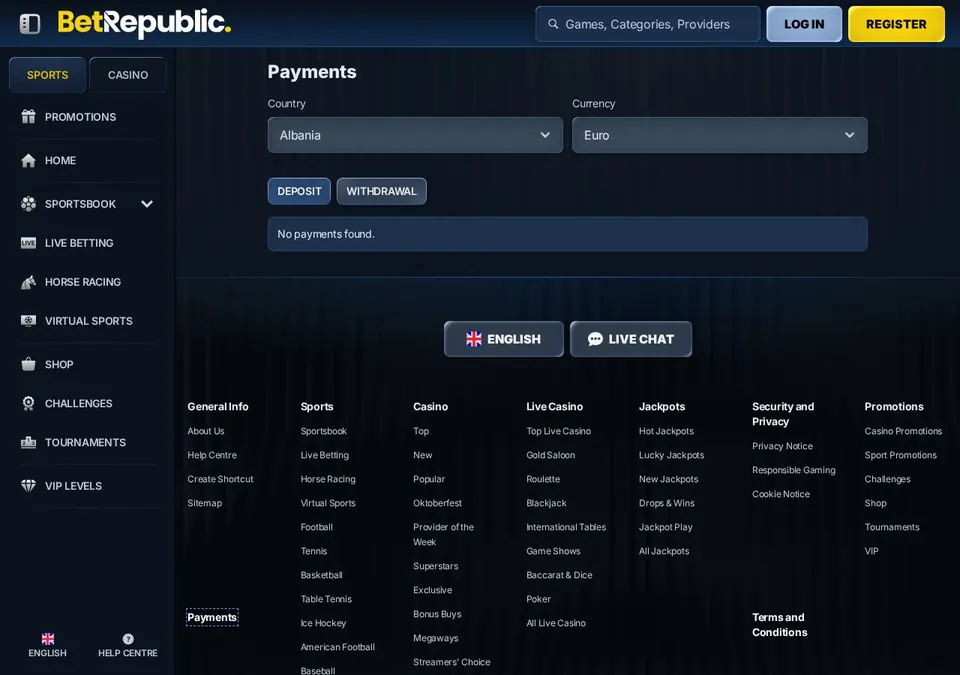Image resolution: width=960 pixels, height=675 pixels.
Task: Open footer Football link
Action: 317,527
